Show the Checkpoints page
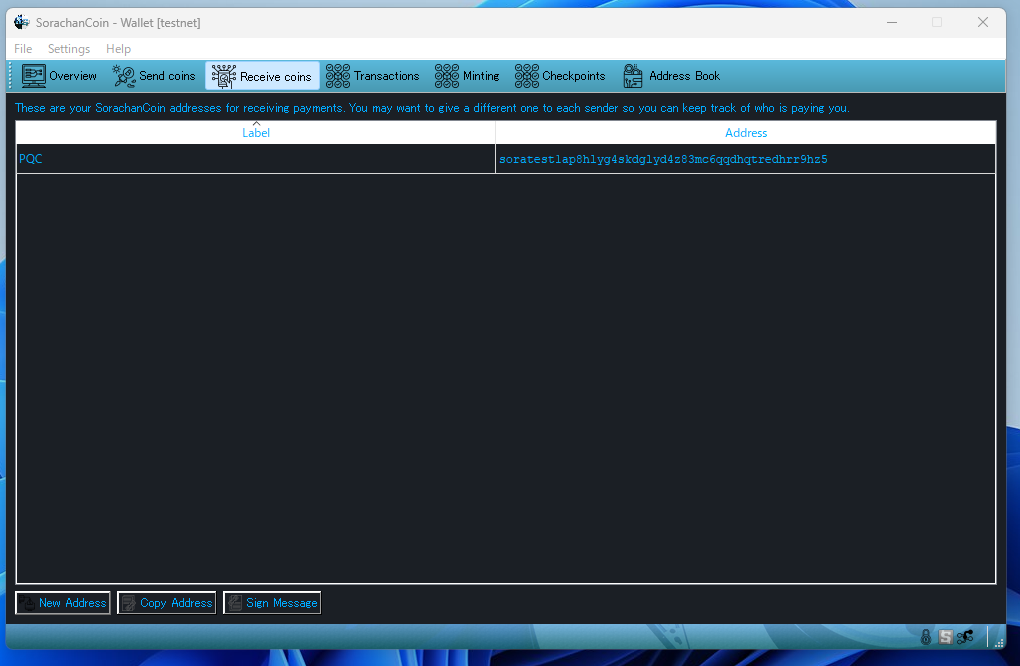The height and width of the screenshot is (666, 1020). [560, 76]
